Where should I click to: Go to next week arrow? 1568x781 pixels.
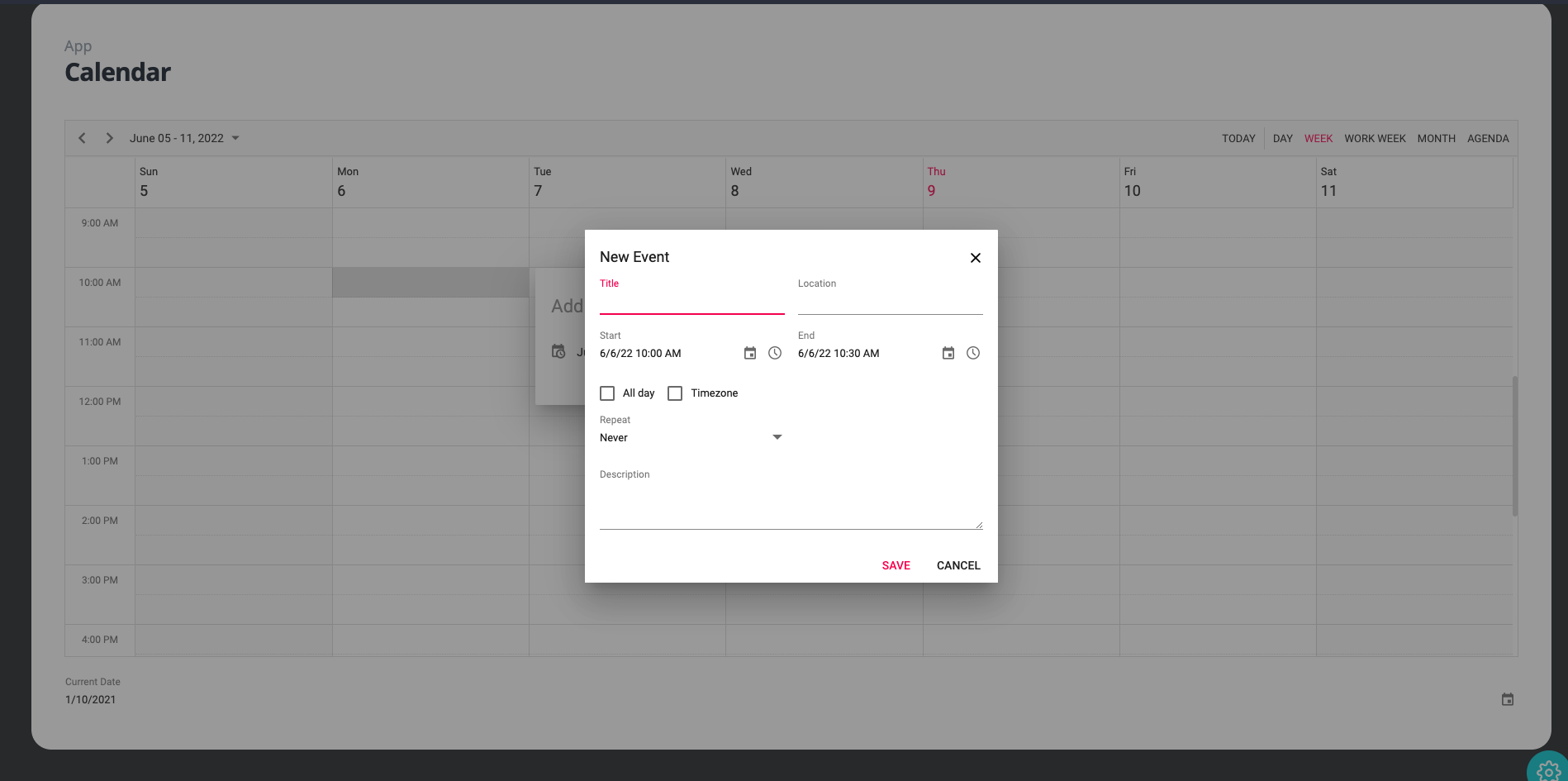click(x=109, y=138)
